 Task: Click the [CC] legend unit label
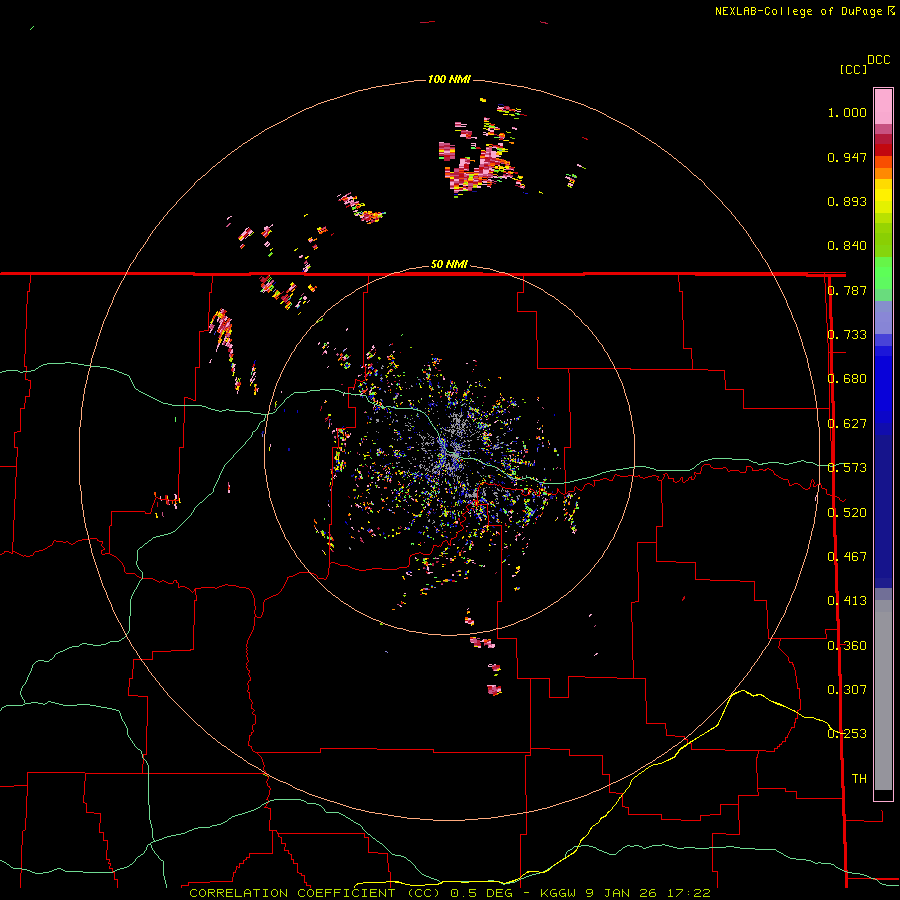[853, 69]
